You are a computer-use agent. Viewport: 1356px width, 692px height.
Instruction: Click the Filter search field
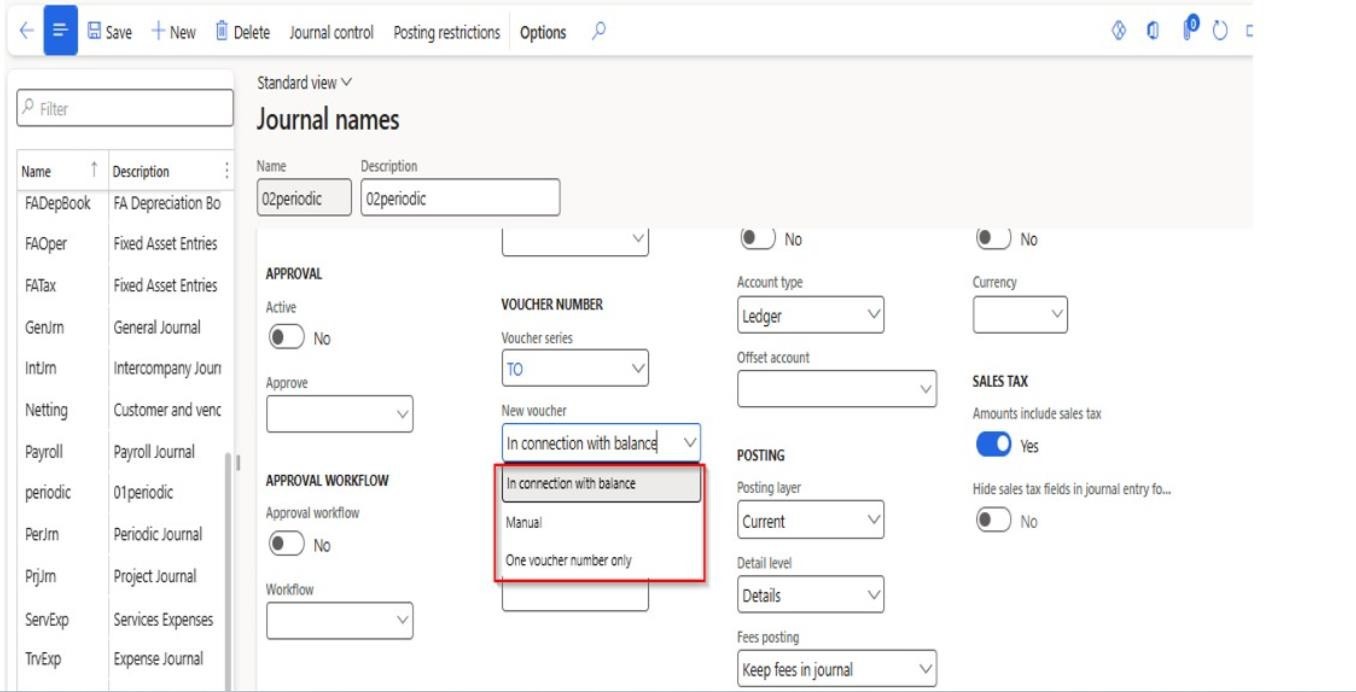[125, 109]
